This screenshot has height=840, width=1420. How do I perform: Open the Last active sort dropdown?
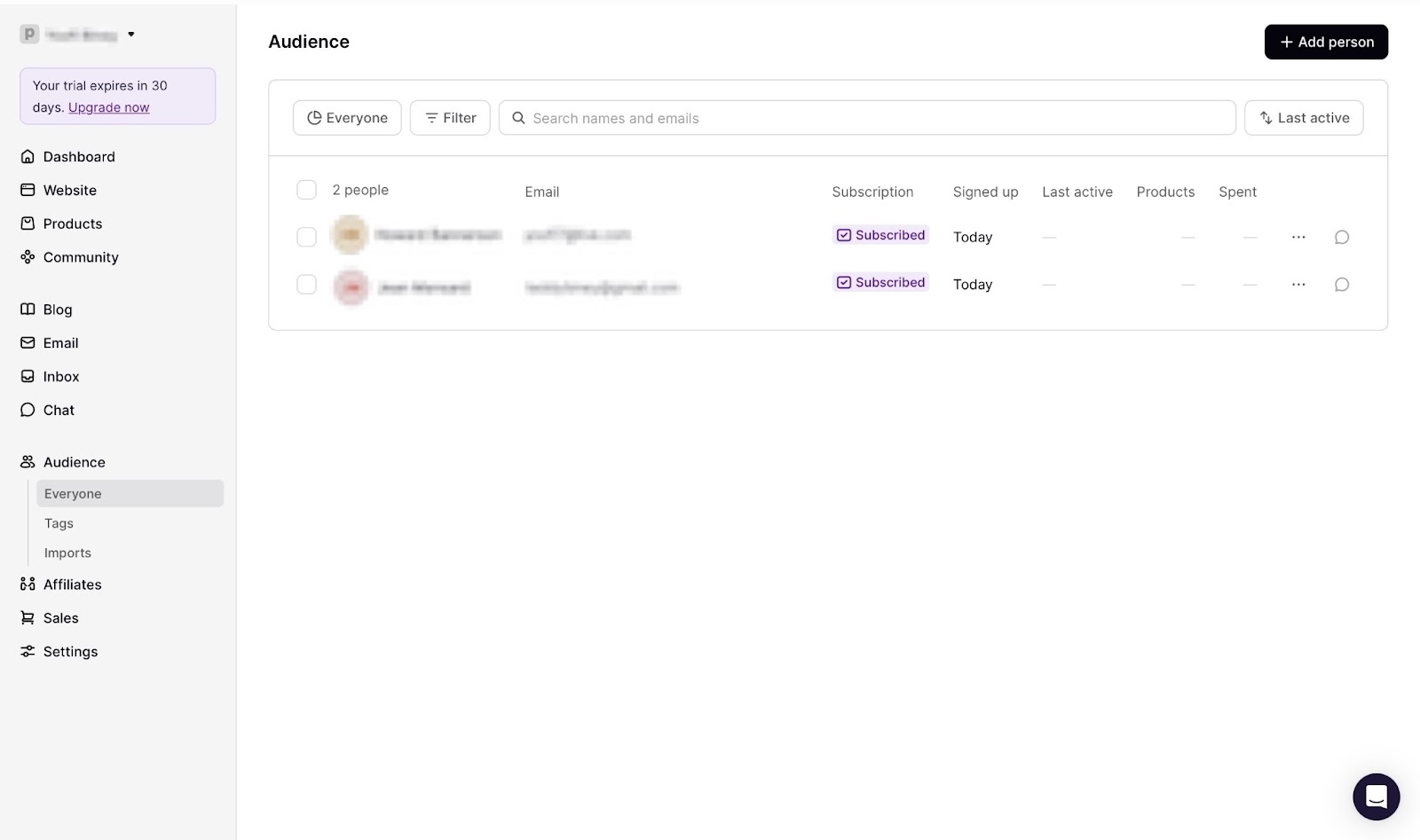click(1304, 118)
